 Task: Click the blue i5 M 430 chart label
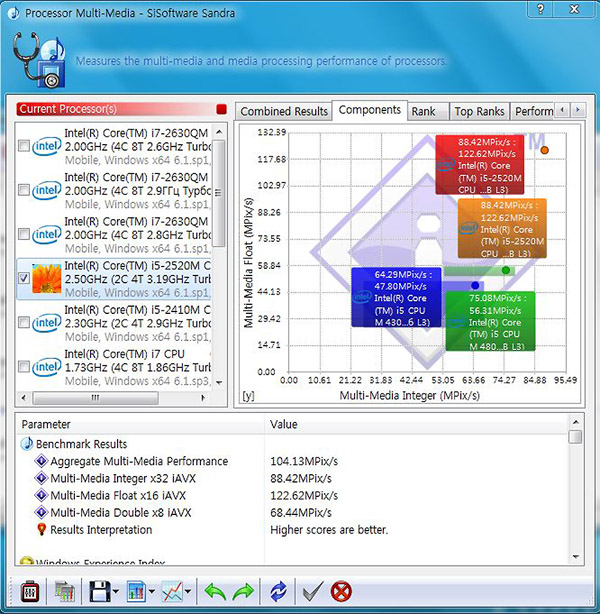(x=396, y=297)
